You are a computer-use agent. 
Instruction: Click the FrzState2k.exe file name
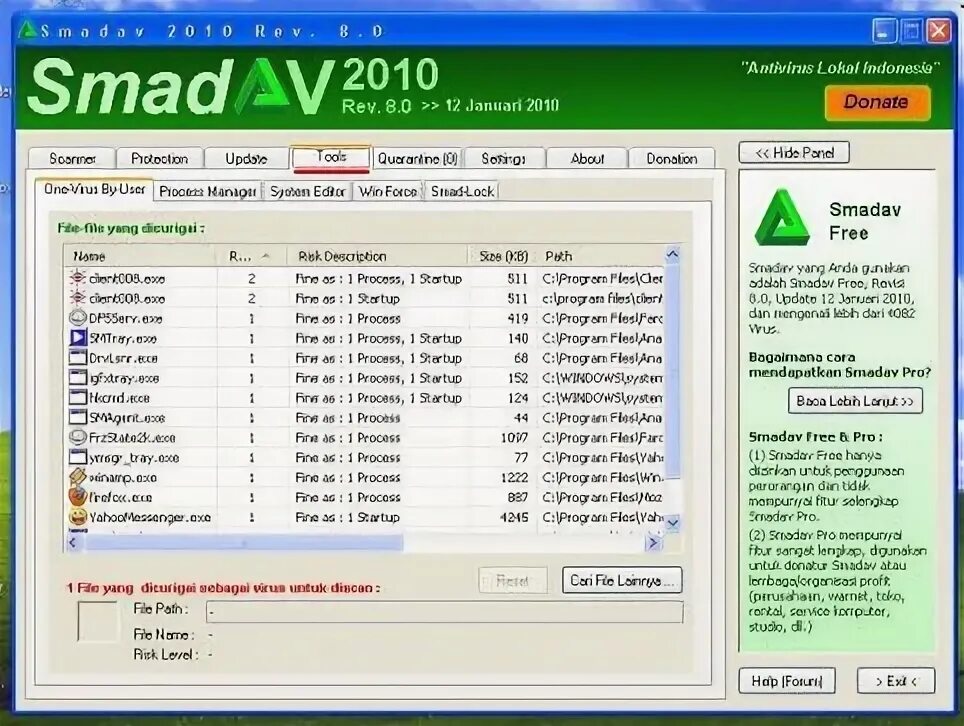pos(132,438)
